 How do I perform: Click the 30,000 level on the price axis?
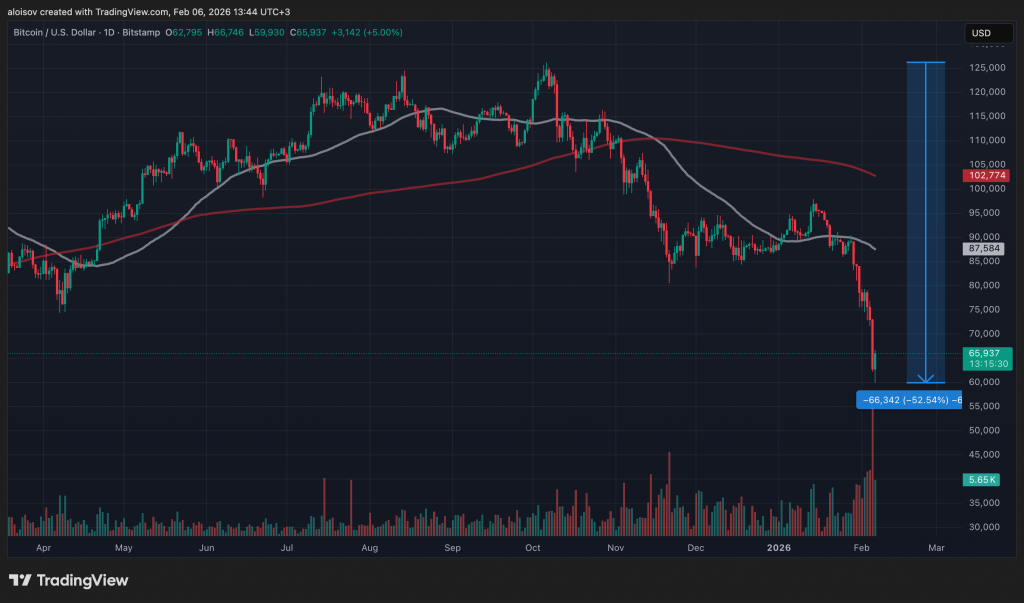986,527
